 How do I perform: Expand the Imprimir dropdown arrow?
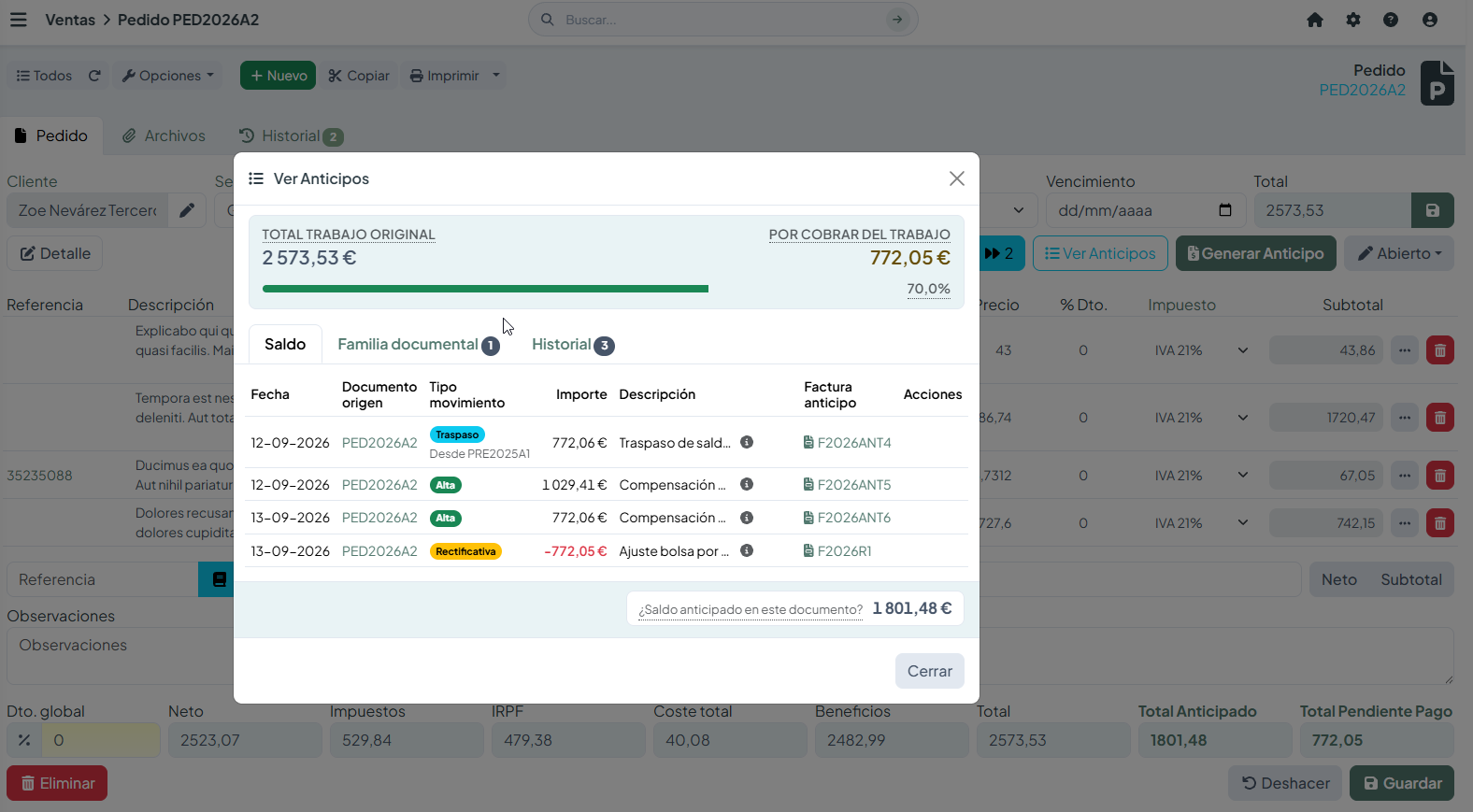coord(496,76)
